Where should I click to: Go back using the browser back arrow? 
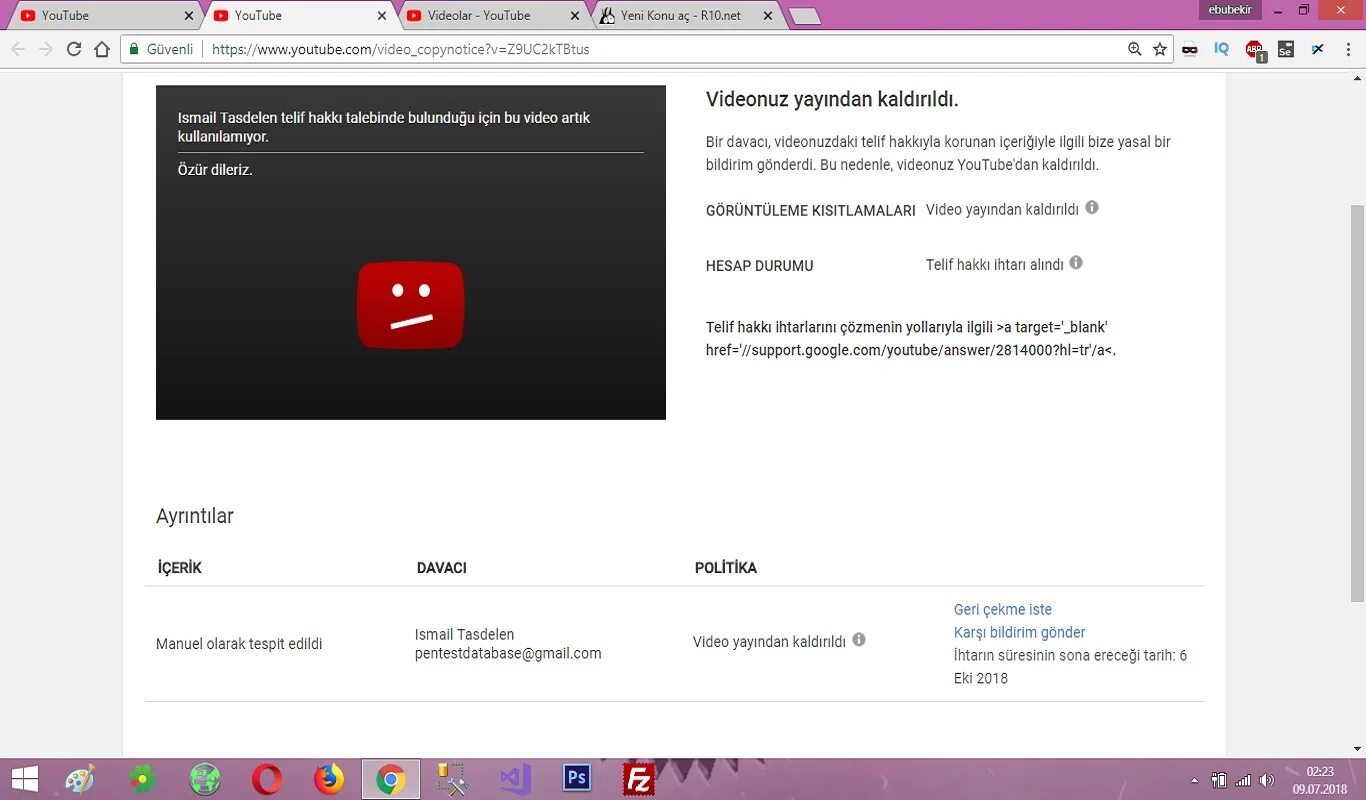coord(18,49)
